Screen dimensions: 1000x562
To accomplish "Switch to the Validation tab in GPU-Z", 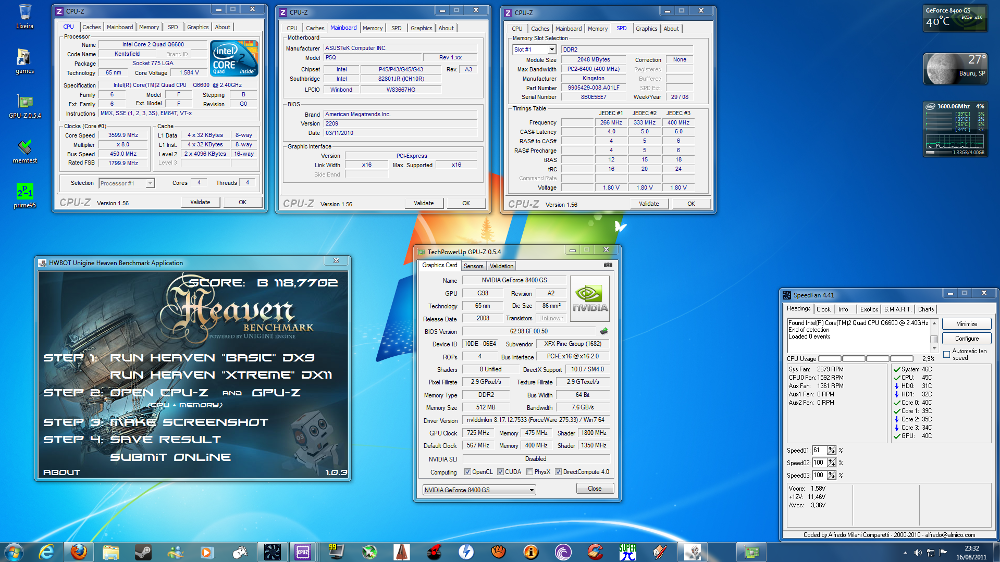I will click(501, 265).
